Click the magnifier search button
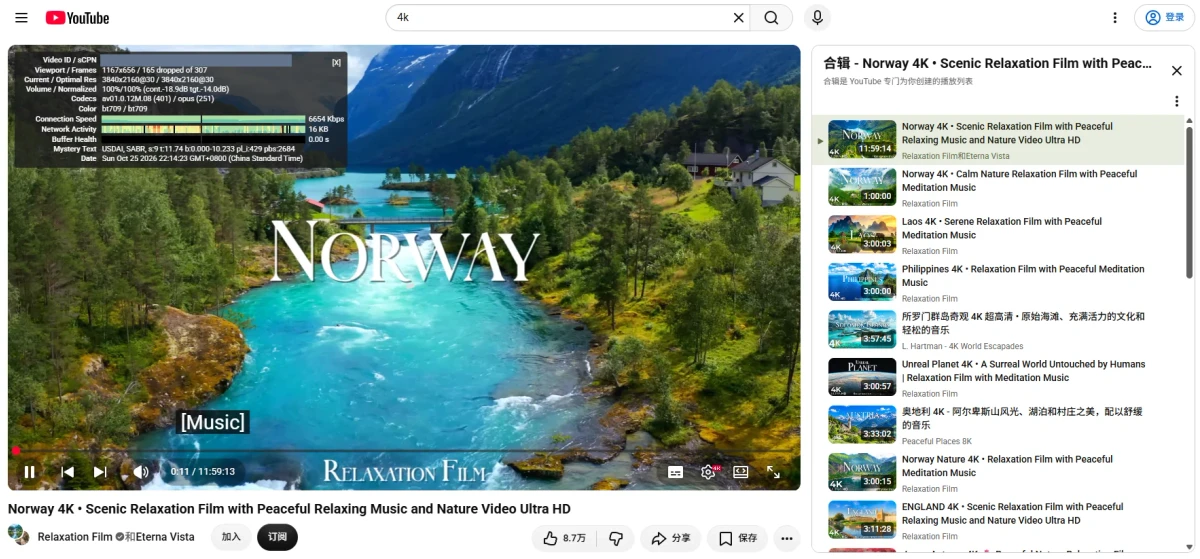Screen dimensions: 1200x559 tap(772, 18)
